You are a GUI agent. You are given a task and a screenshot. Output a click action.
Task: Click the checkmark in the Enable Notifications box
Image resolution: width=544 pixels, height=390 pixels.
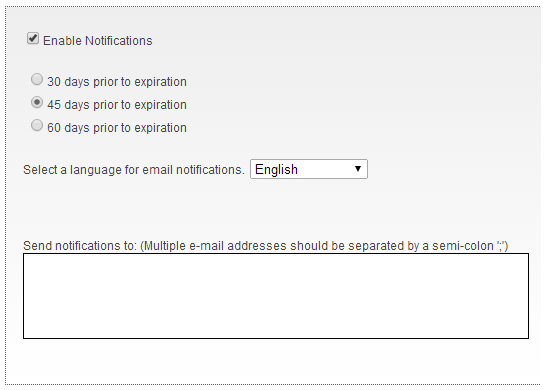33,38
